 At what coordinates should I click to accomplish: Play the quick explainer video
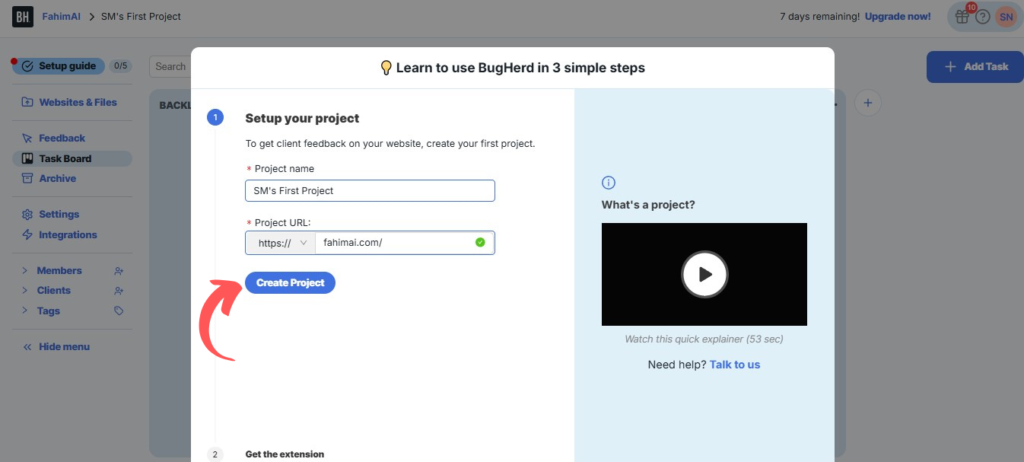coord(704,274)
